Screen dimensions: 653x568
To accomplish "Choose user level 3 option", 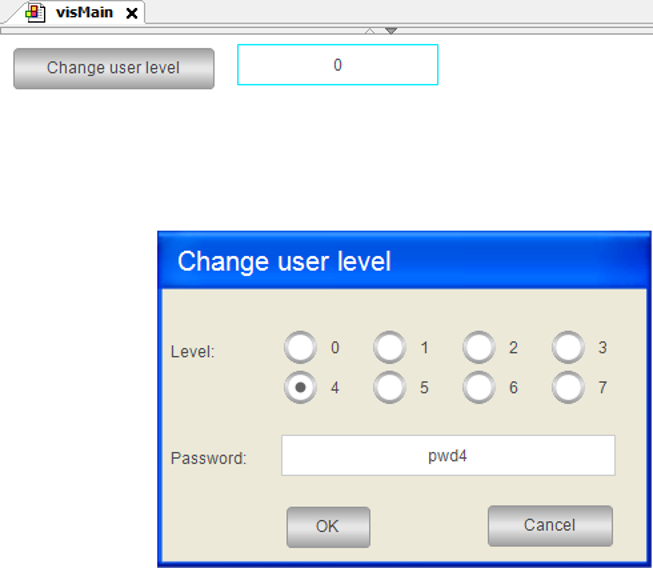I will pyautogui.click(x=568, y=348).
